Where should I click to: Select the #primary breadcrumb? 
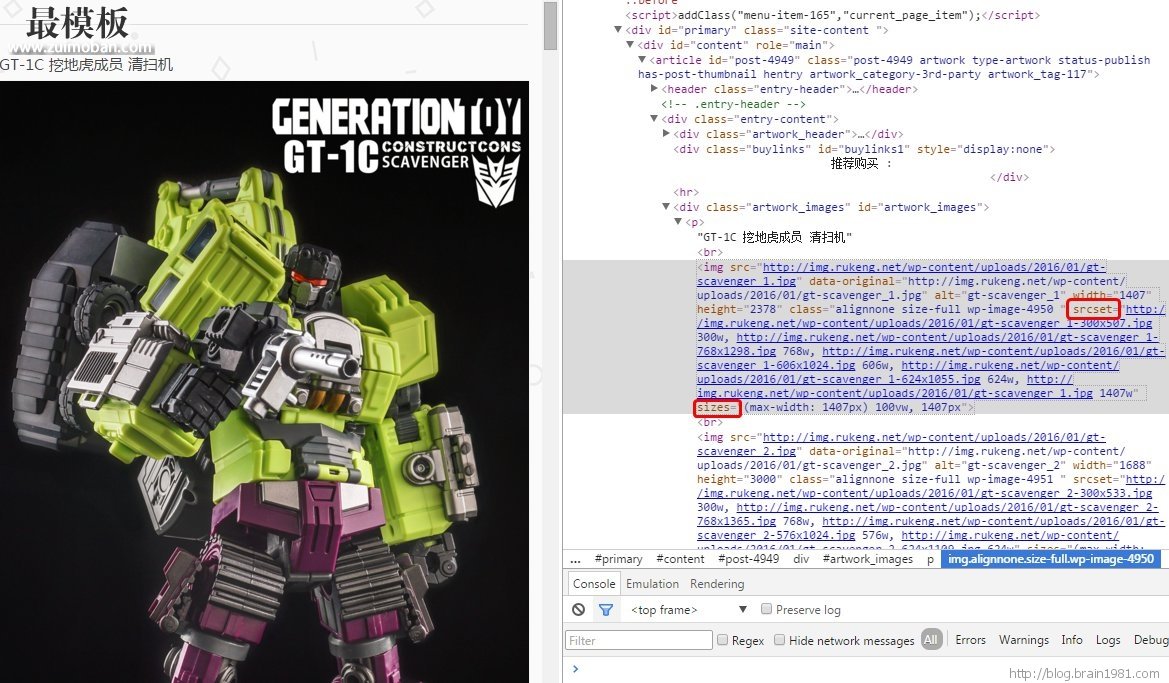coord(618,559)
